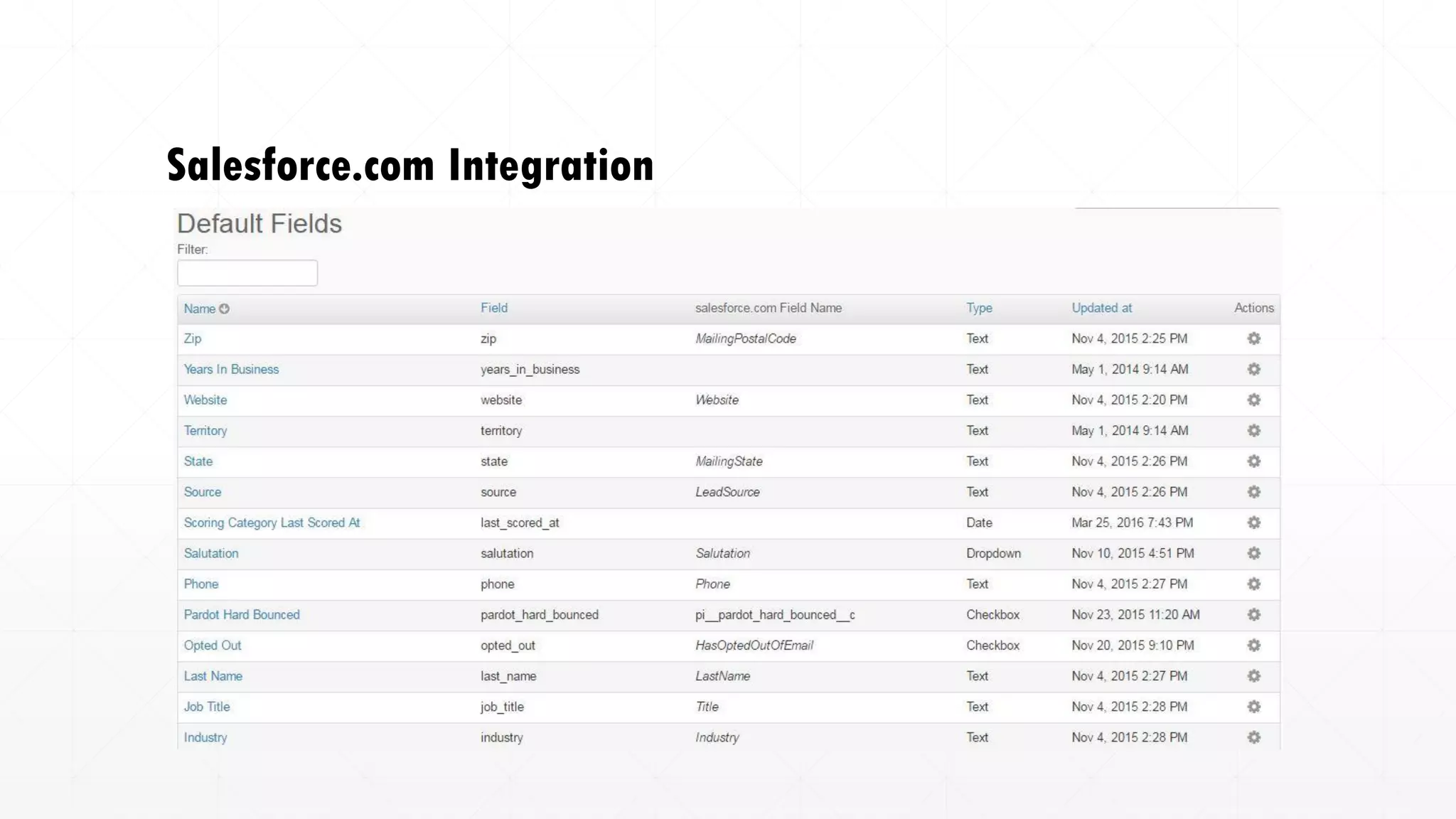Select the Date type in Scoring Category row
This screenshot has width=1456, height=819.
[979, 523]
